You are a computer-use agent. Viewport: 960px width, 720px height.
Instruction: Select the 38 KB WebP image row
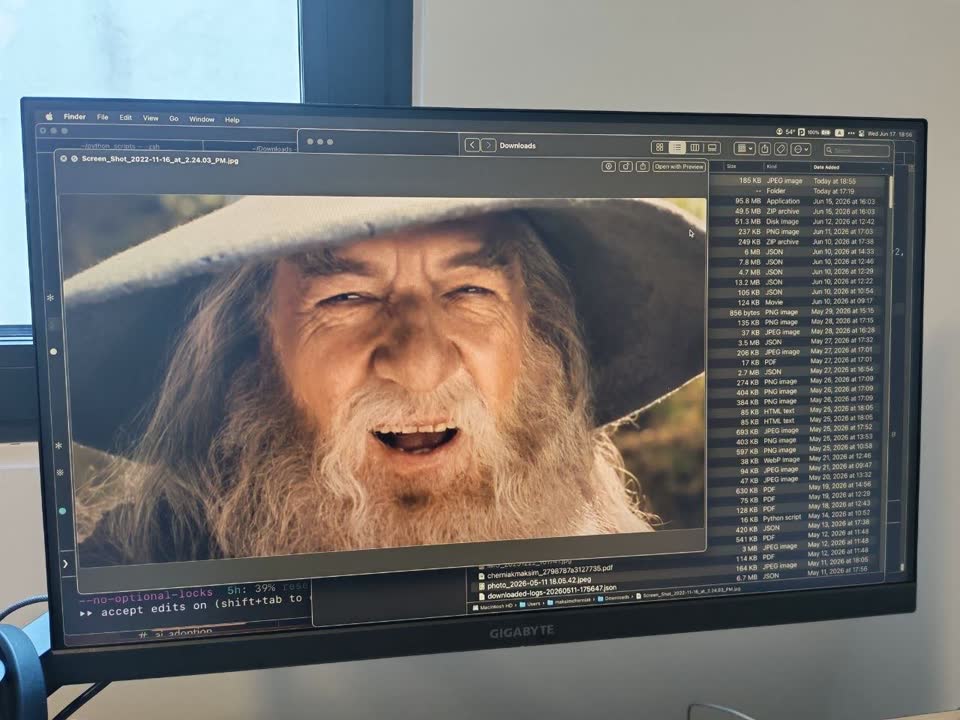pos(797,460)
